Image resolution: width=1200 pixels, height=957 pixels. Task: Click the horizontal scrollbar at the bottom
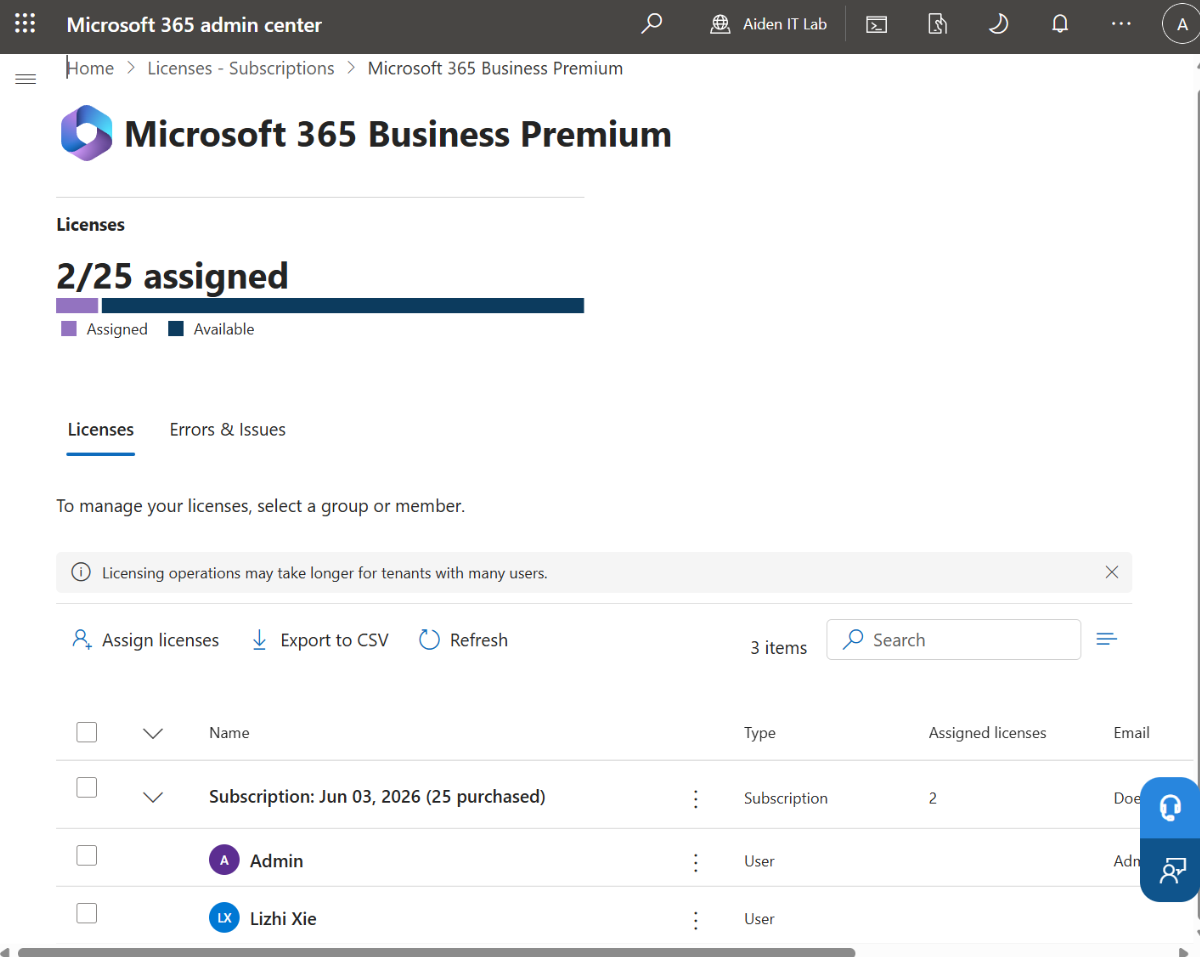click(436, 952)
